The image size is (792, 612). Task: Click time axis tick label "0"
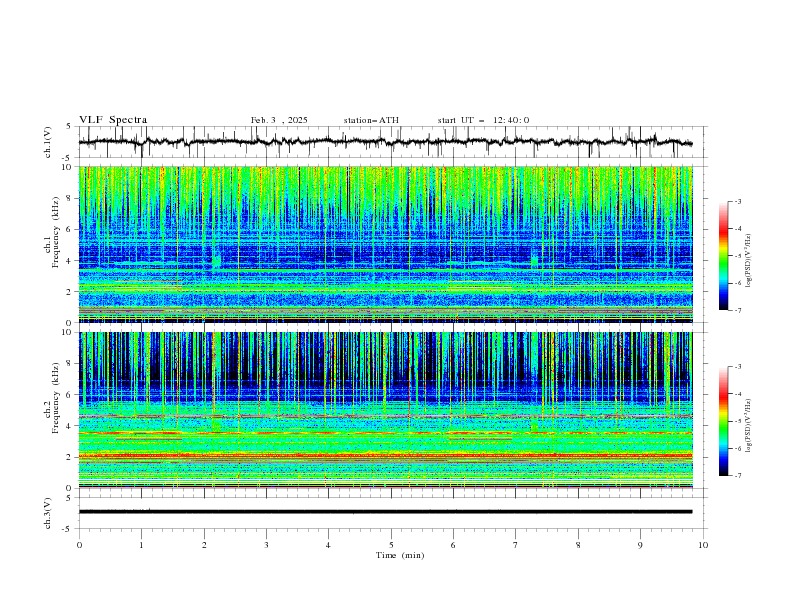click(x=79, y=545)
